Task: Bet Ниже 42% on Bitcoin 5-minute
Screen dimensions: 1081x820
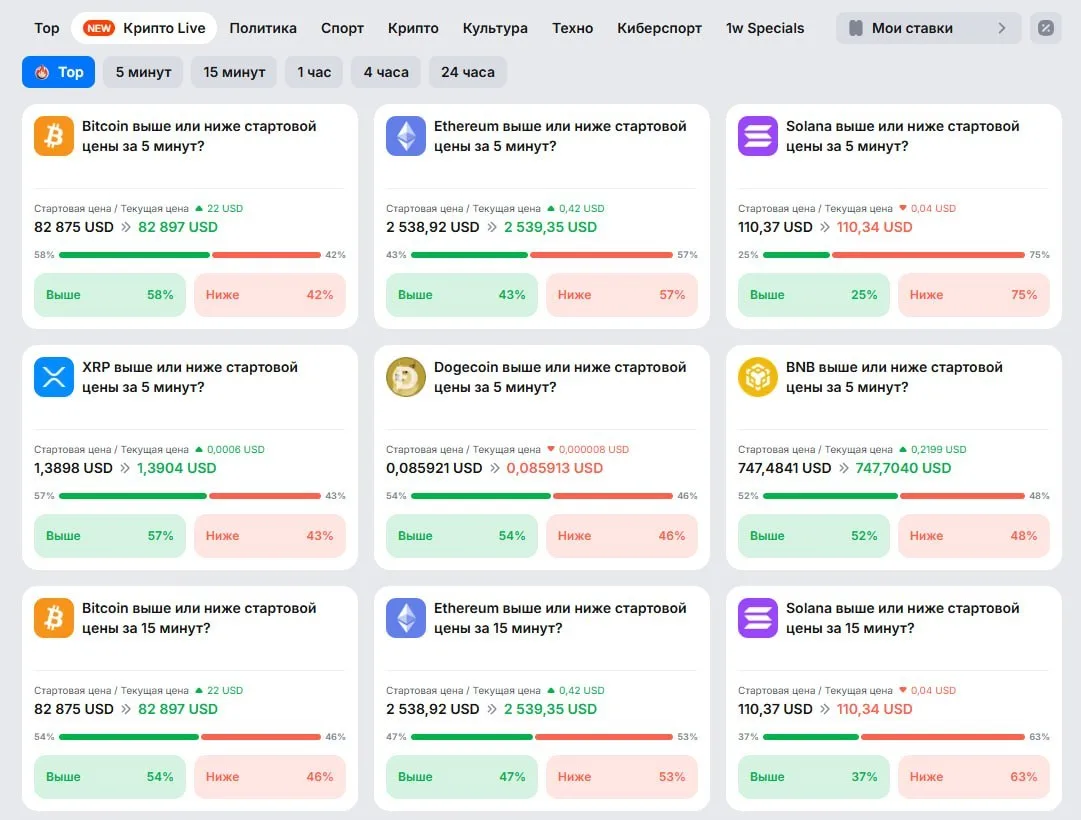Action: [270, 295]
